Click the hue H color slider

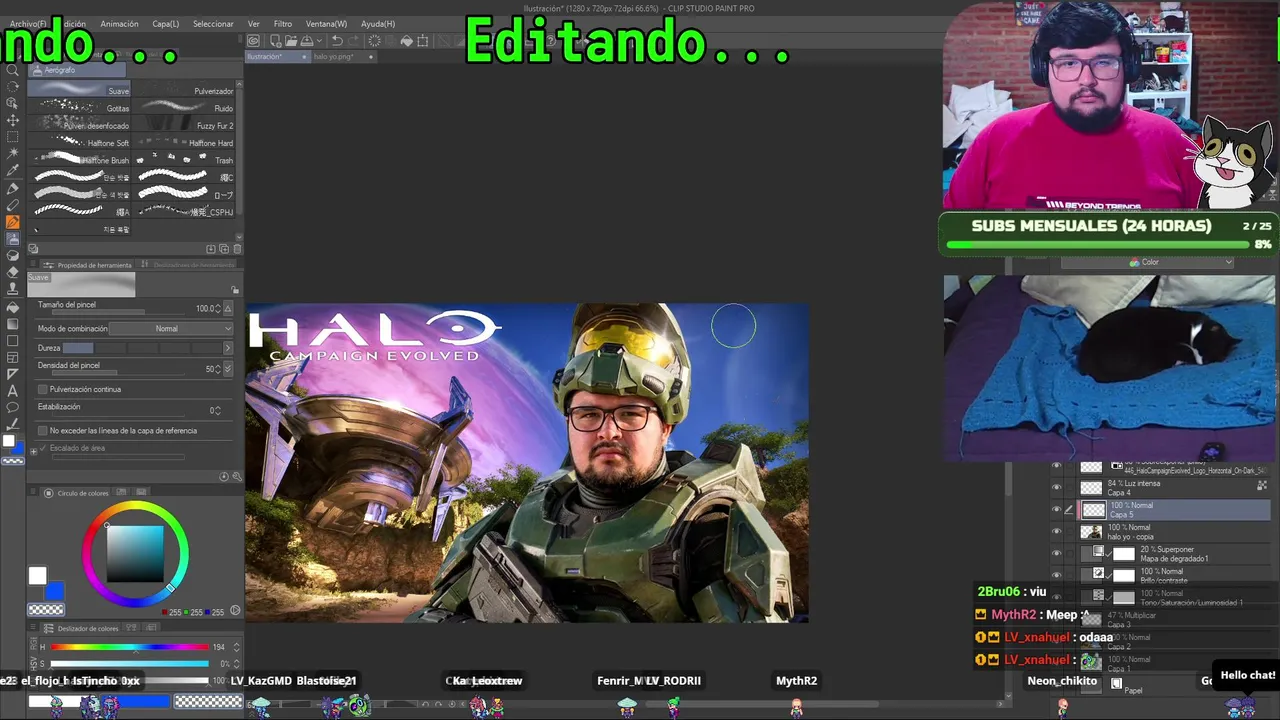(x=130, y=648)
